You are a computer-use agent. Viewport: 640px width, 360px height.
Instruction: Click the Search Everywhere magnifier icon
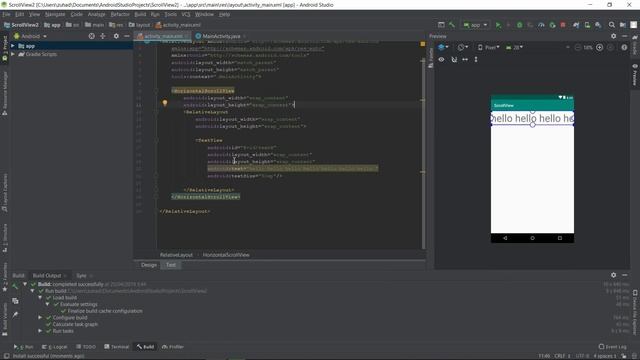(611, 25)
